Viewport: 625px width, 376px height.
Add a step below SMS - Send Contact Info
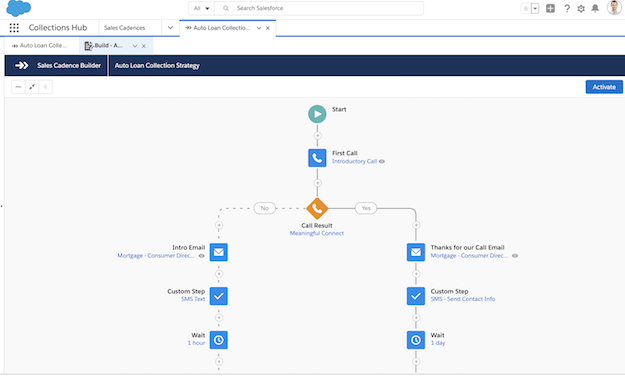point(416,318)
